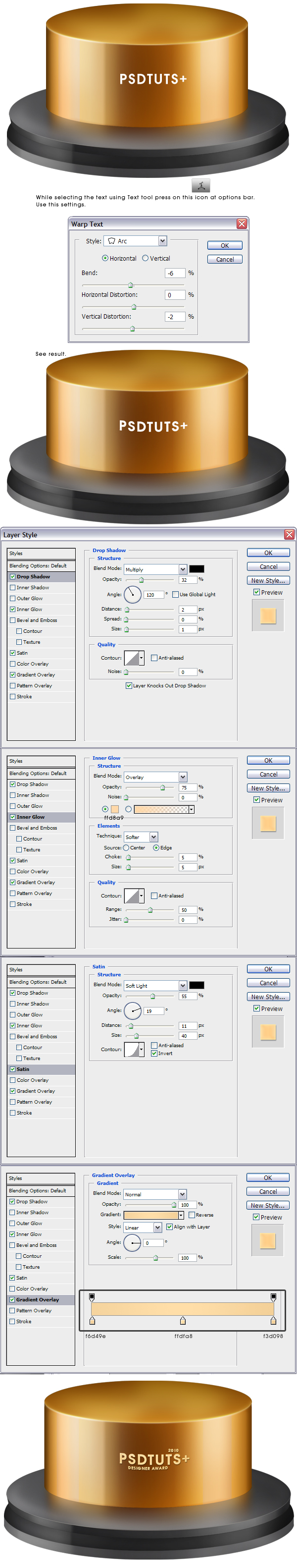The width and height of the screenshot is (297, 1568).
Task: Choose Center source for Inner Glow
Action: point(127,847)
